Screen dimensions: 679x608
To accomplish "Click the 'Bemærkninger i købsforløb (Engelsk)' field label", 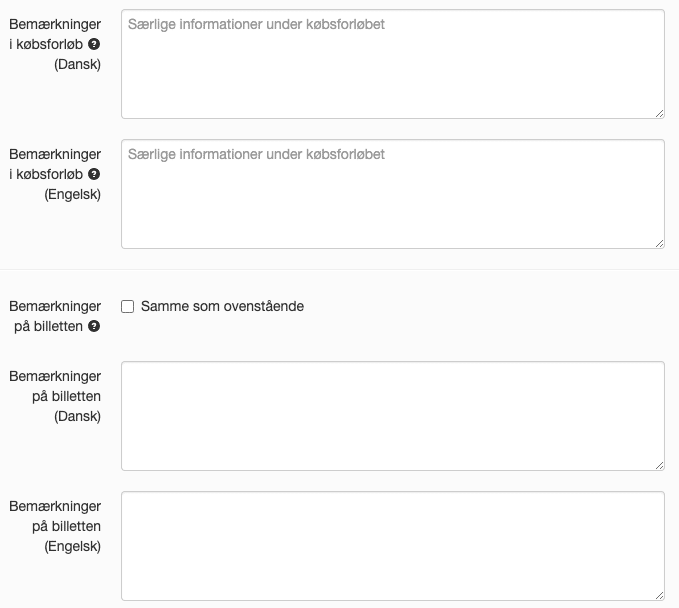I will click(x=55, y=174).
